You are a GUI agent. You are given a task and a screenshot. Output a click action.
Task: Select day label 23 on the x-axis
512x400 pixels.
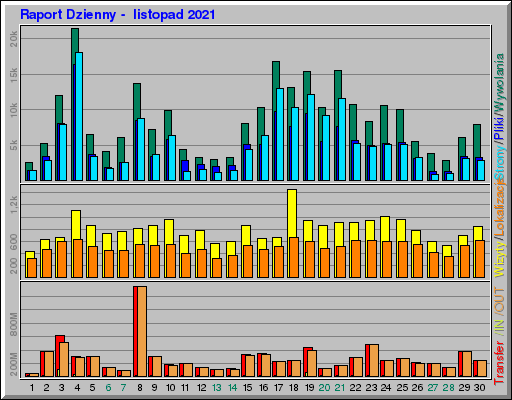pos(371,388)
